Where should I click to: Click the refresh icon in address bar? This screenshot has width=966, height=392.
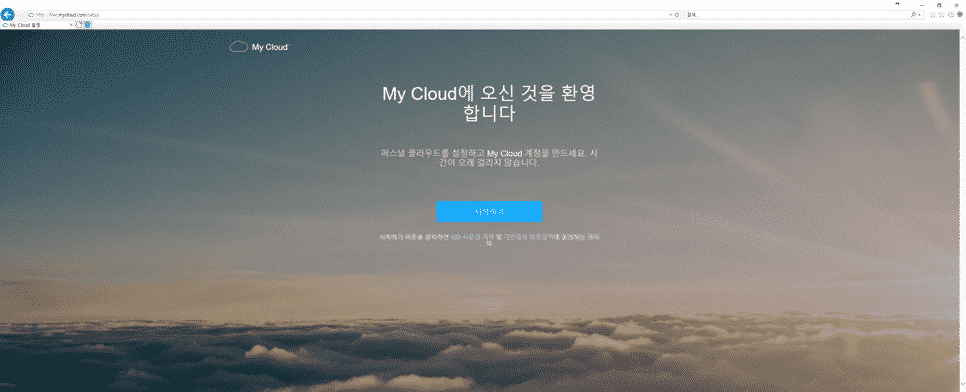[677, 15]
